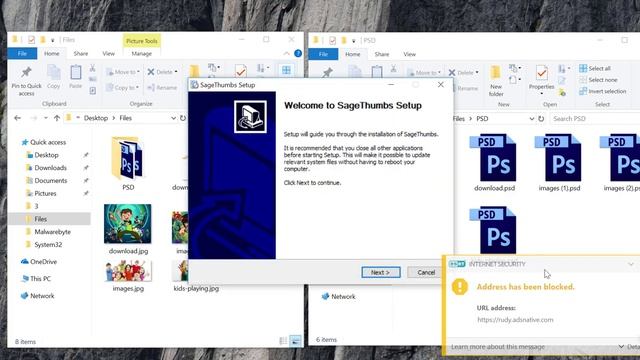Viewport: 640px width, 360px height.
Task: Switch to details view in Files window
Action: click(x=283, y=341)
